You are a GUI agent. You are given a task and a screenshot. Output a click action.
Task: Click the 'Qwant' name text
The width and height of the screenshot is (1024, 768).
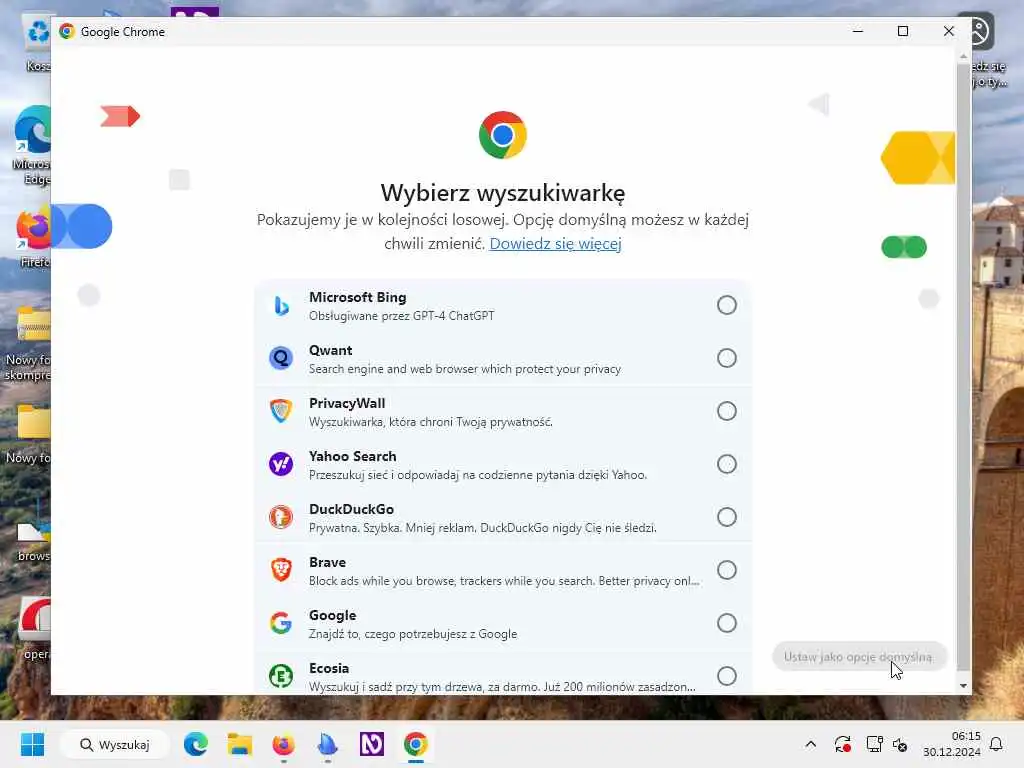coord(330,350)
